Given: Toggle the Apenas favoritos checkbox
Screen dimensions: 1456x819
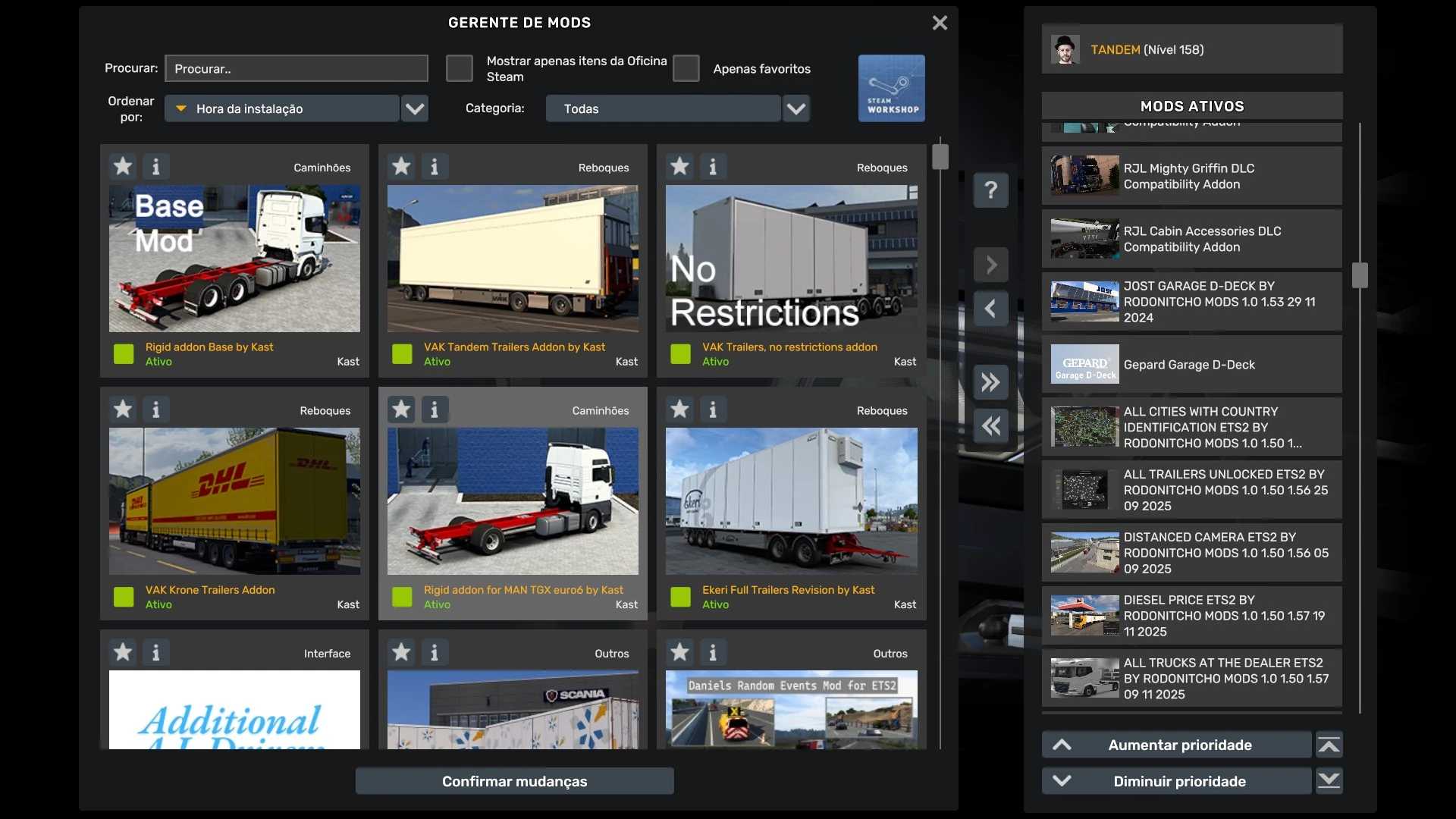Looking at the screenshot, I should pyautogui.click(x=686, y=68).
